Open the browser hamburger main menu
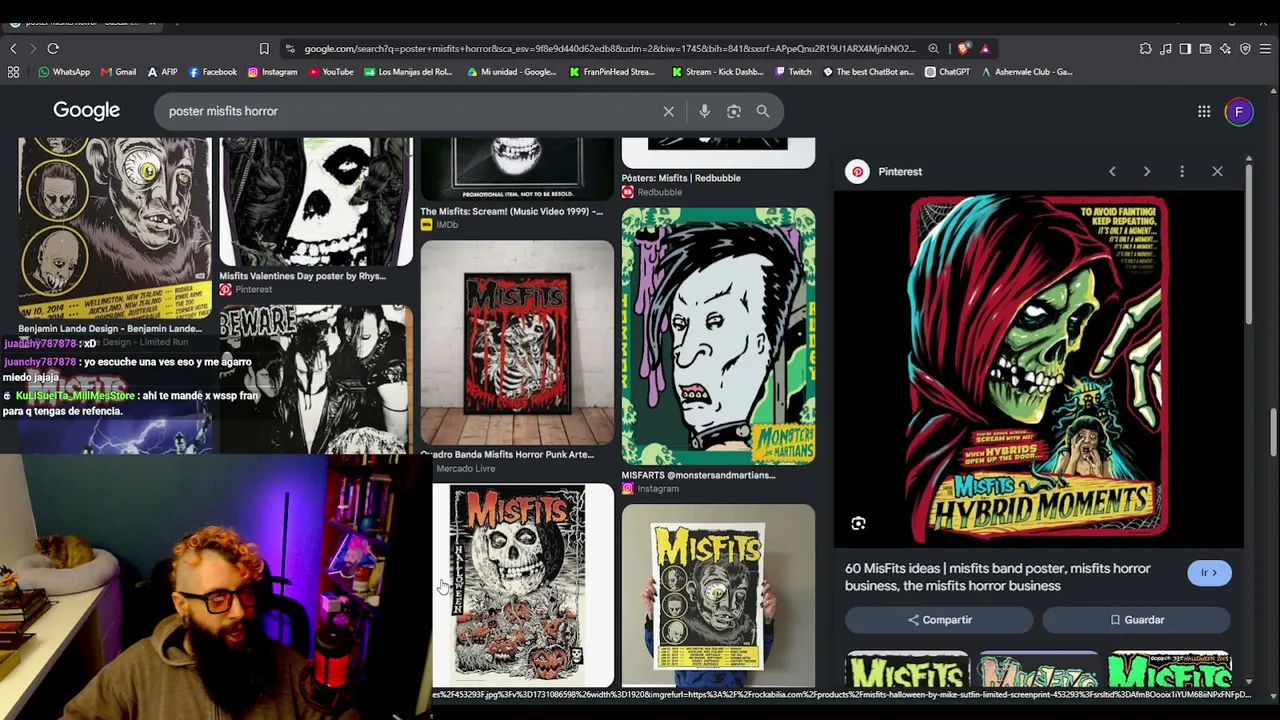 pos(1265,48)
